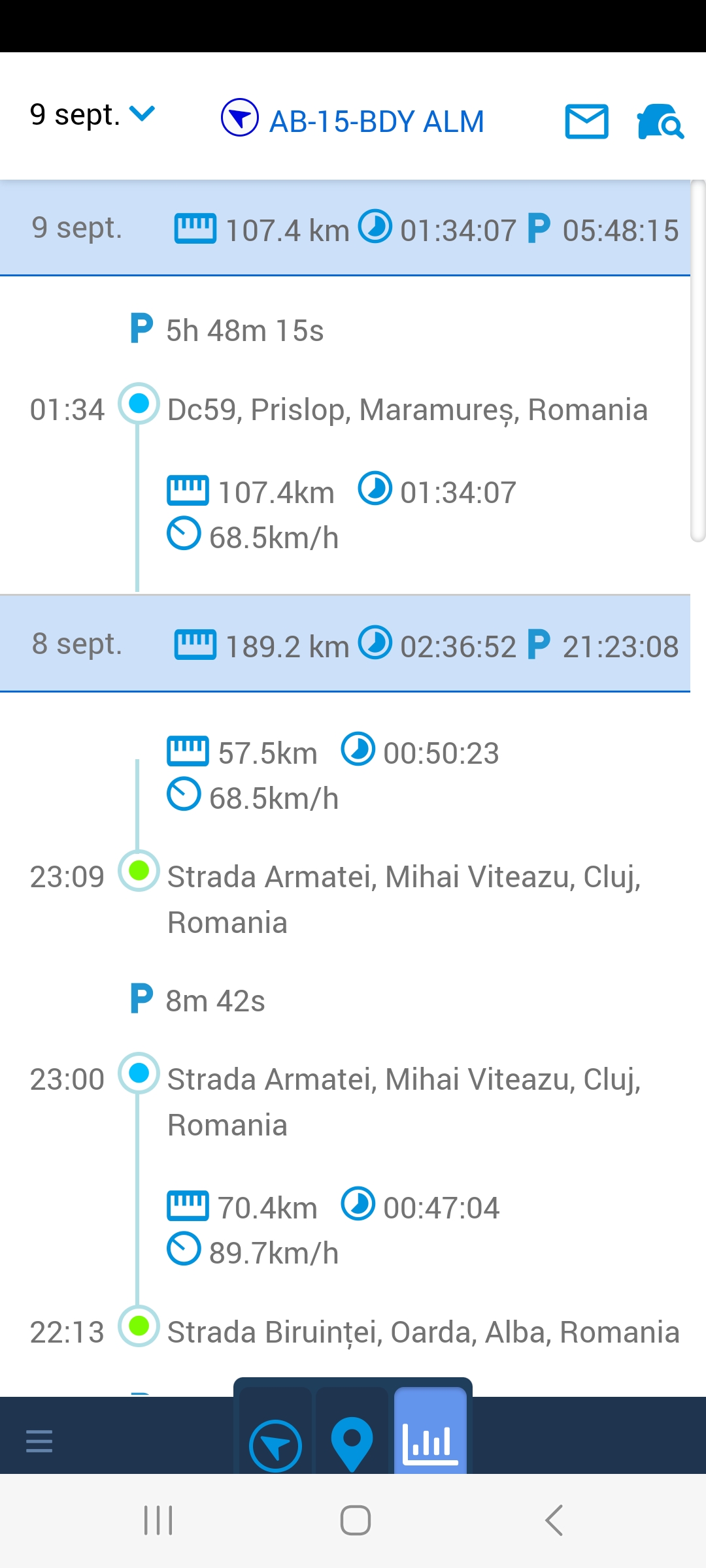The width and height of the screenshot is (706, 1568).
Task: Tap the 23:00 blue stop marker
Action: 139,1073
